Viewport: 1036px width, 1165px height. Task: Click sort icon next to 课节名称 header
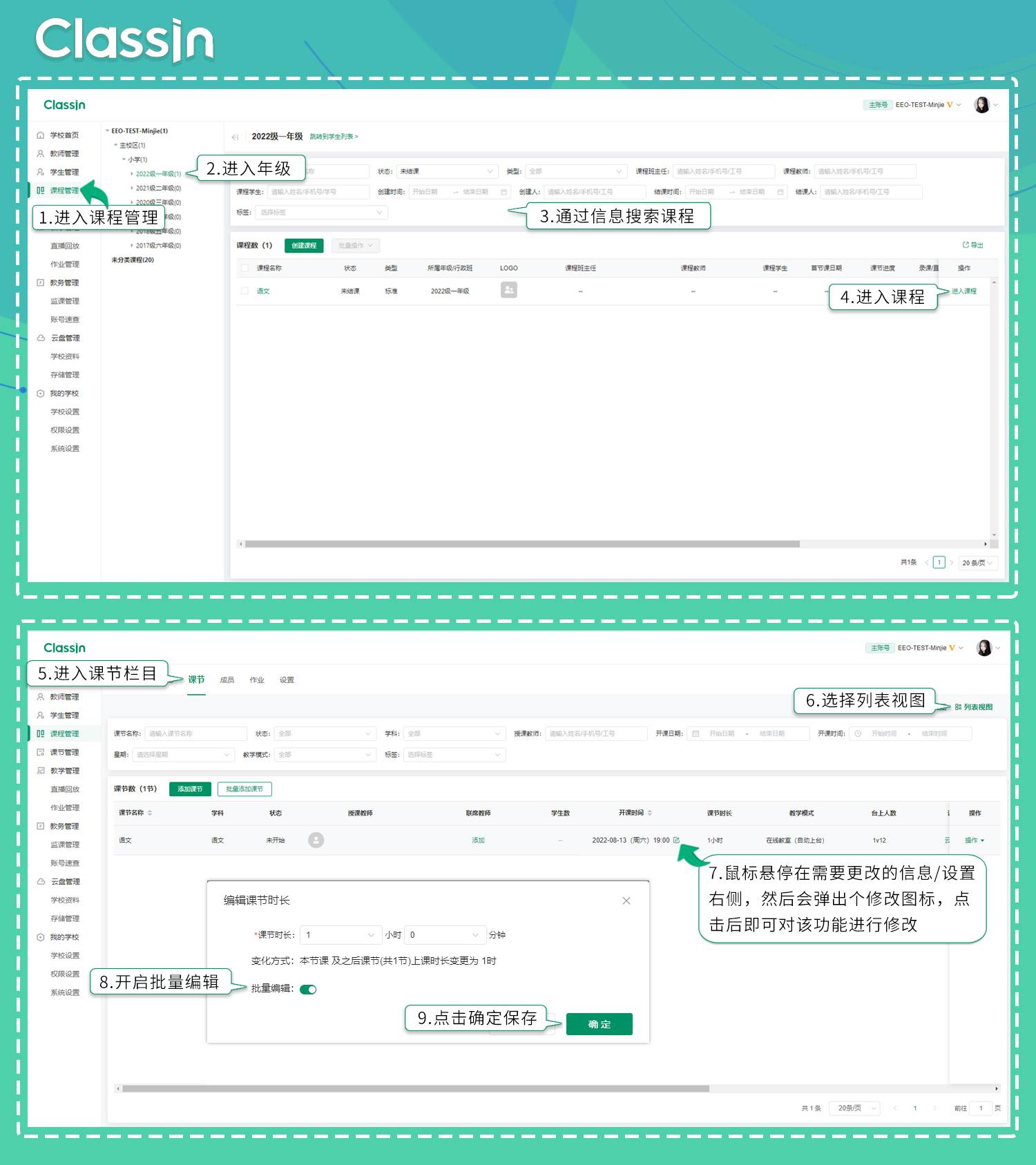[x=150, y=813]
